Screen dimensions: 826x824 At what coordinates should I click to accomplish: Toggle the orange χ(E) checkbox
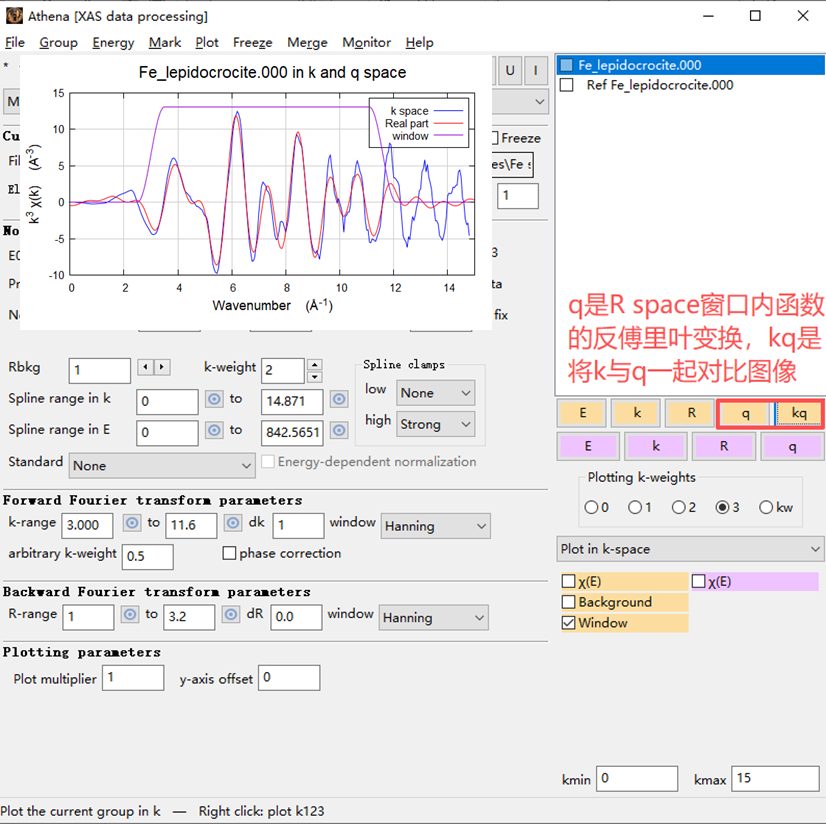(568, 581)
